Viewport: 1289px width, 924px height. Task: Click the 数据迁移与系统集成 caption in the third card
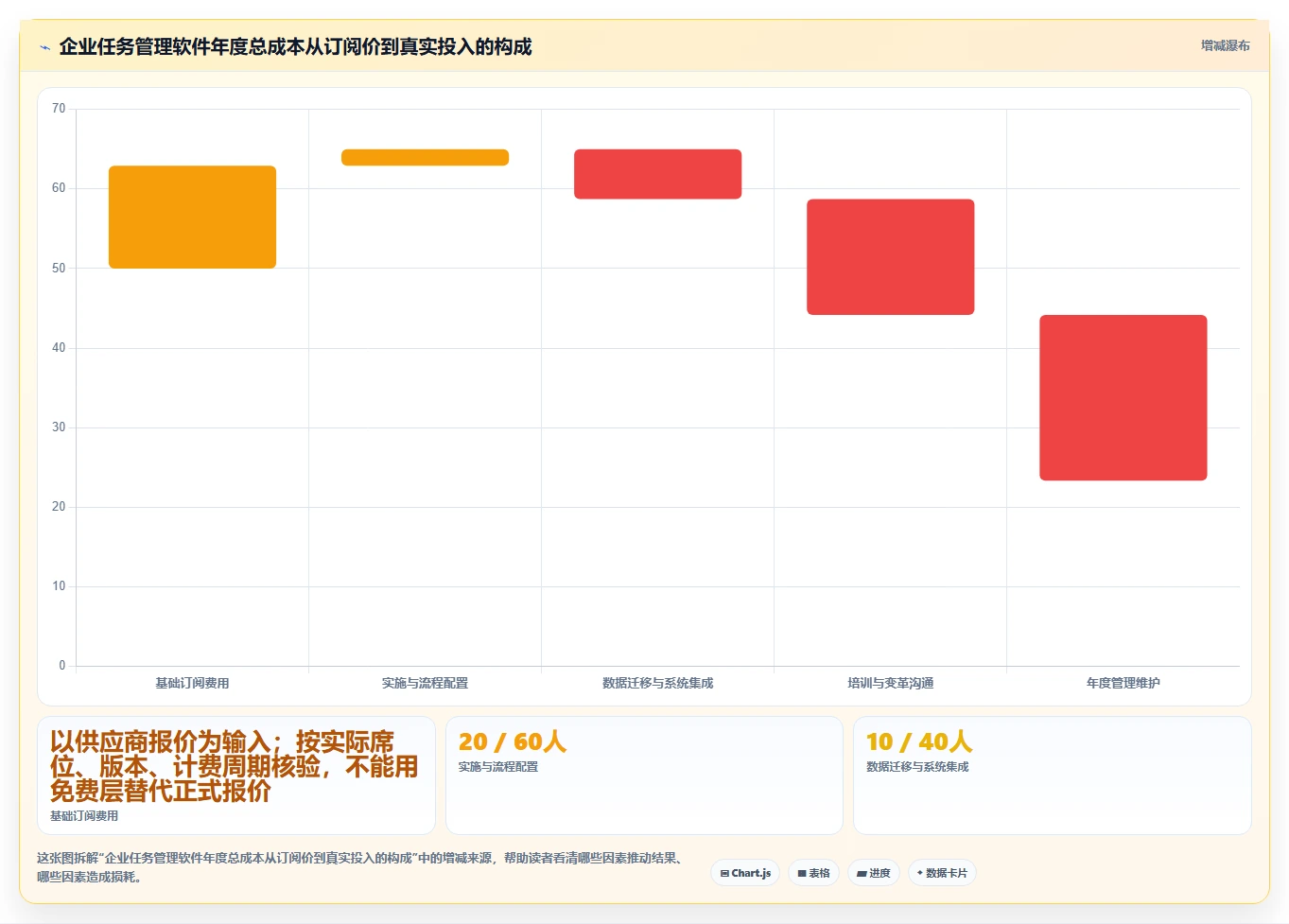pyautogui.click(x=917, y=766)
